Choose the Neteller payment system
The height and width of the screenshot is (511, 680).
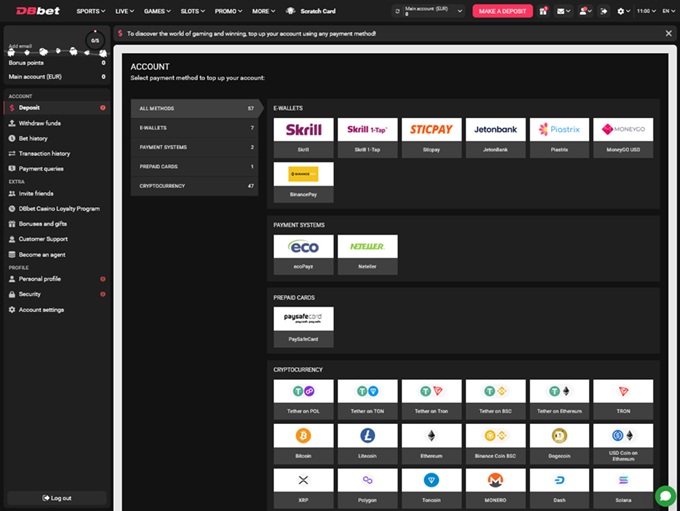tap(367, 252)
